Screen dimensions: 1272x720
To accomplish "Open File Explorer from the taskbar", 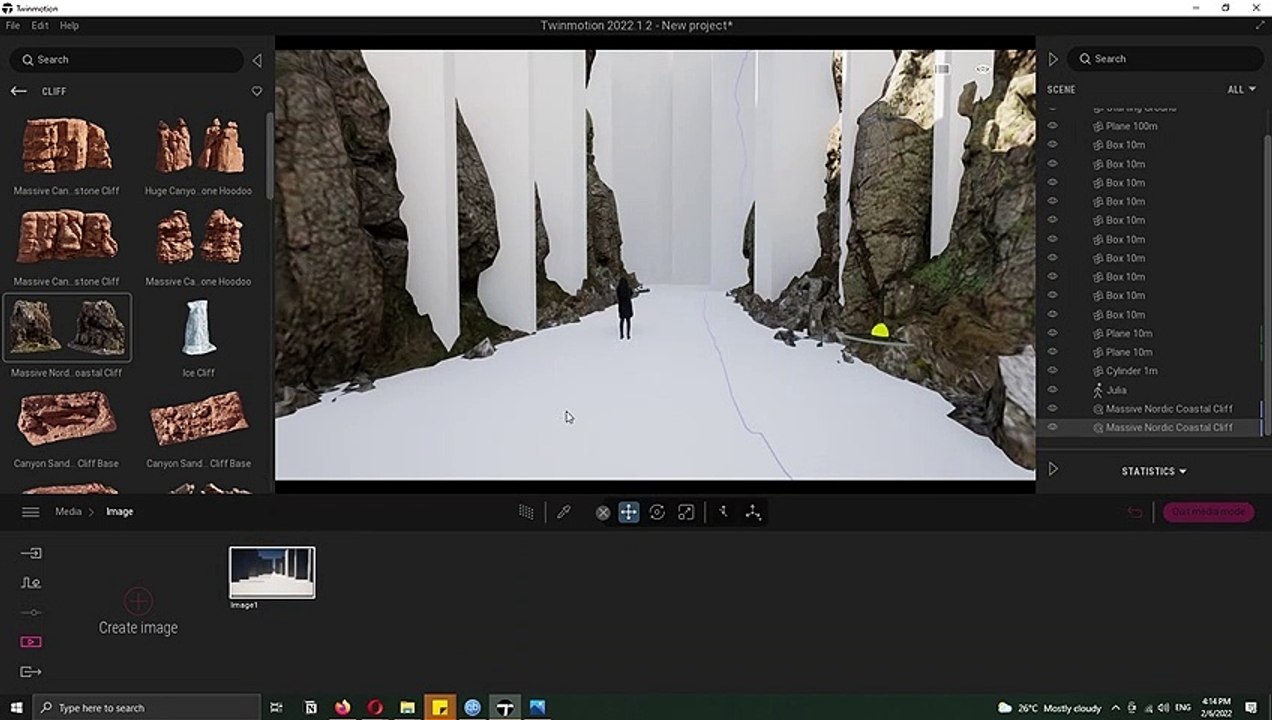I will (x=407, y=707).
